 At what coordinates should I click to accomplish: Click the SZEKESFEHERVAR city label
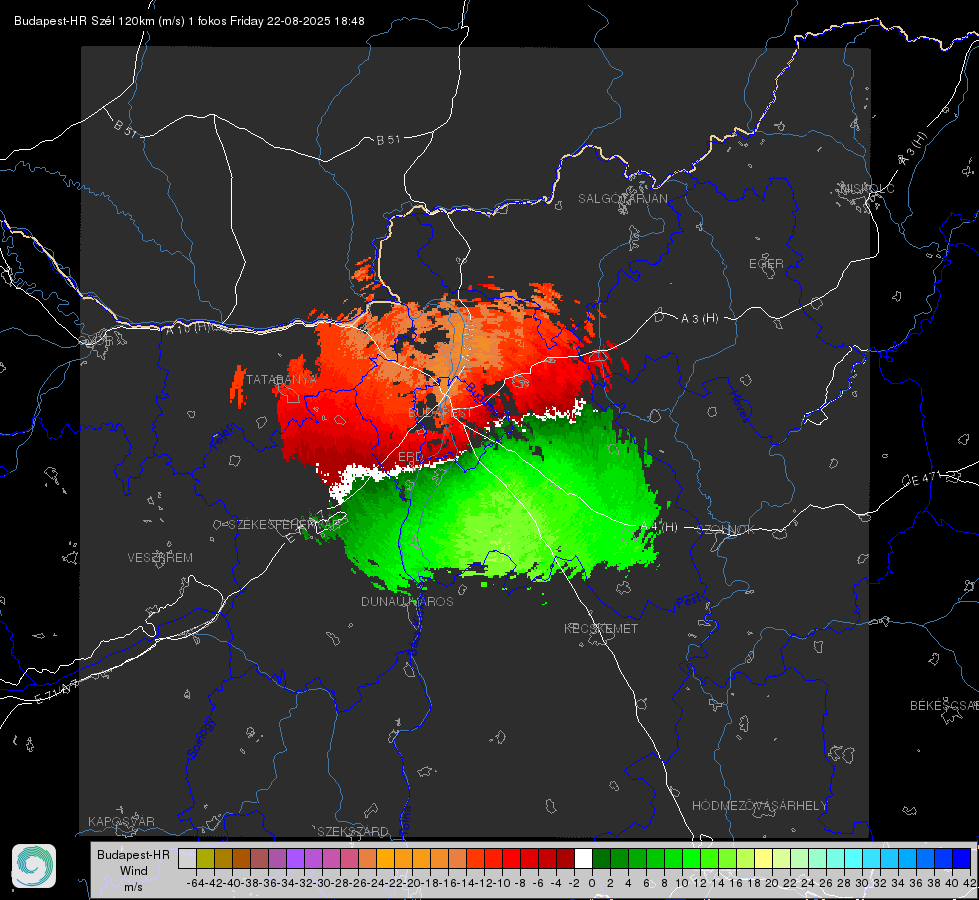tap(285, 525)
